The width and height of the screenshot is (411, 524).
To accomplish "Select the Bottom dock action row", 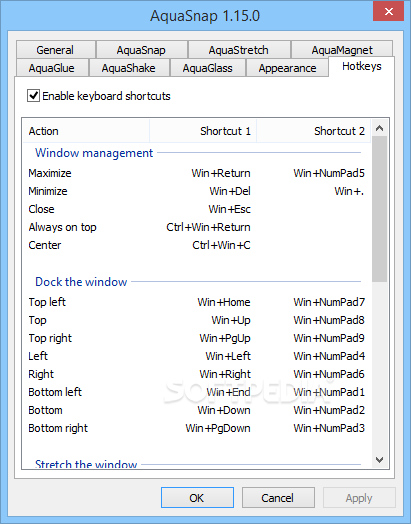I will click(x=197, y=410).
